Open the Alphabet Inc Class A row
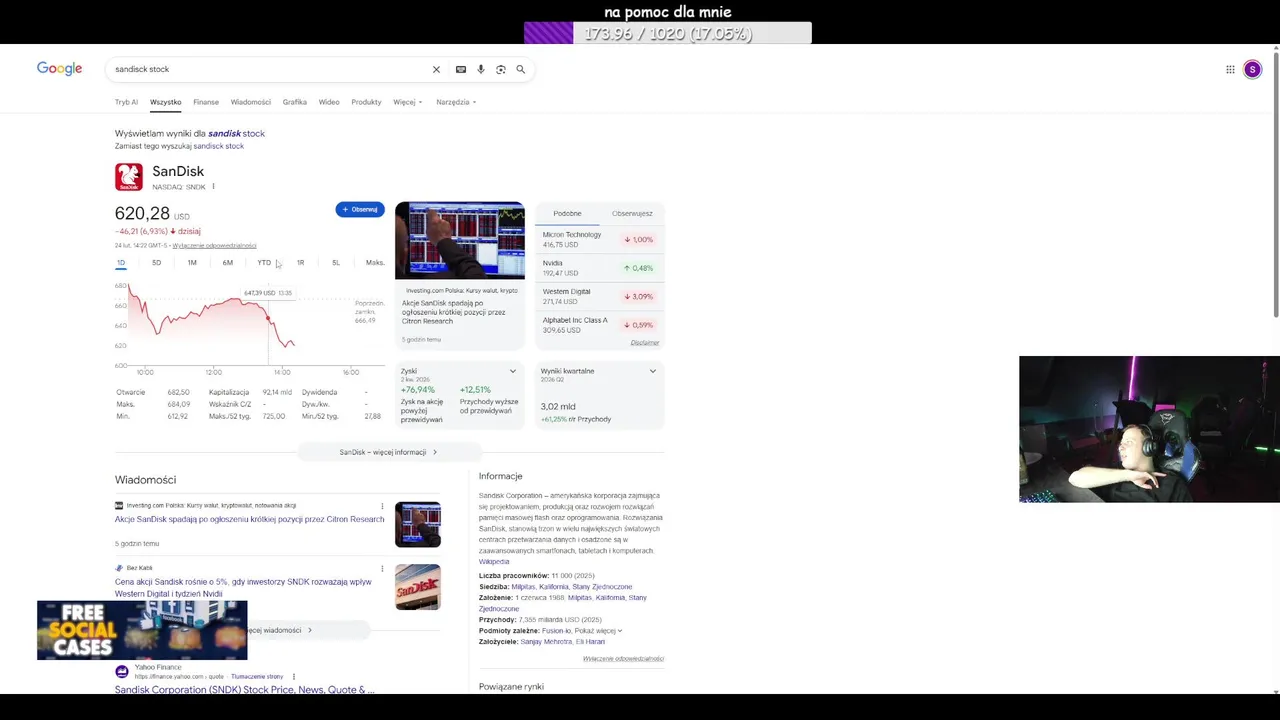This screenshot has height=720, width=1280. pyautogui.click(x=600, y=325)
